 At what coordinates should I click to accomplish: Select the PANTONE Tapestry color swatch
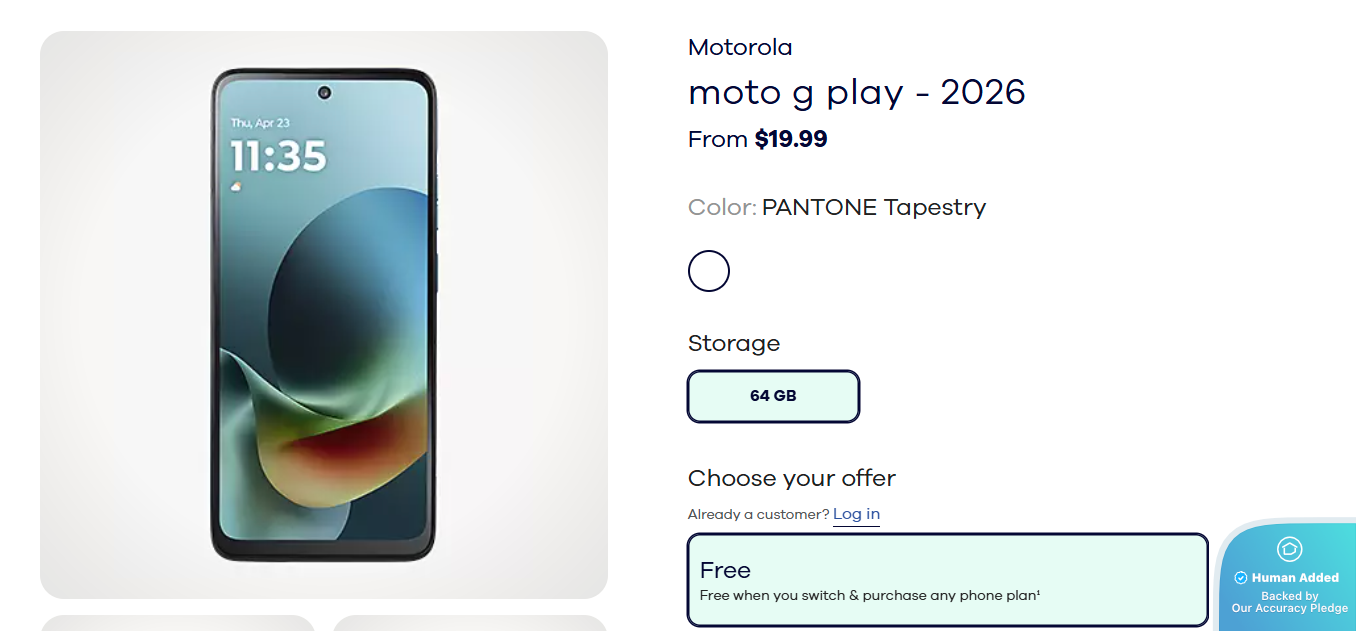pyautogui.click(x=709, y=271)
